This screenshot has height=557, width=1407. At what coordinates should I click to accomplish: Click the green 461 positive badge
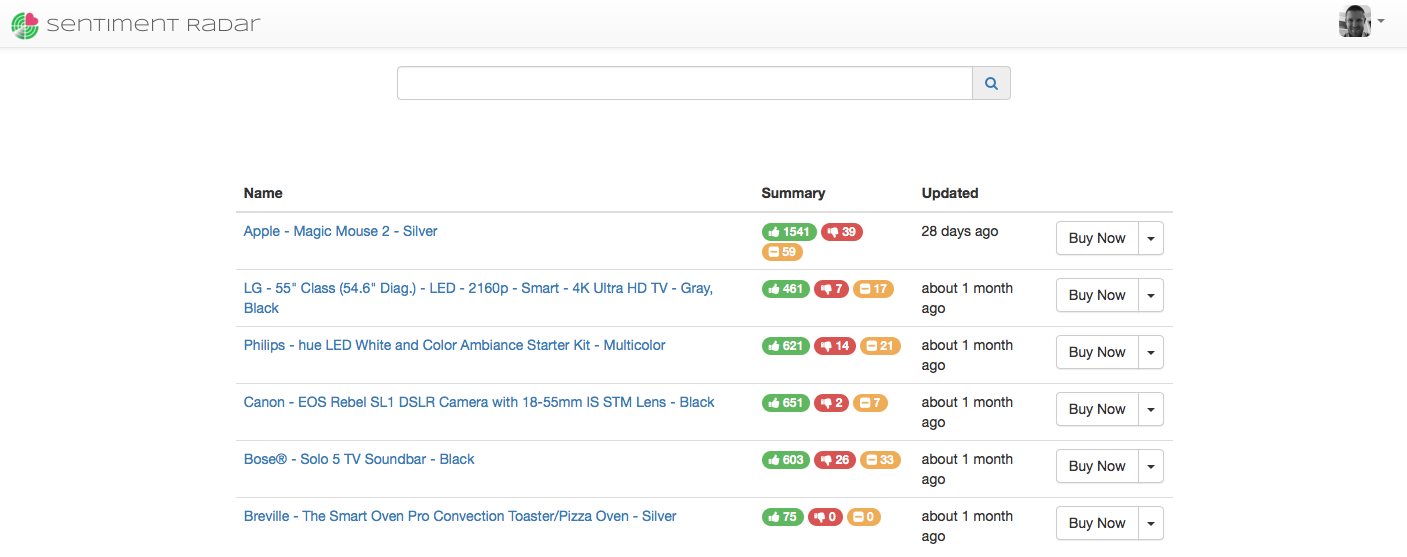[x=786, y=289]
